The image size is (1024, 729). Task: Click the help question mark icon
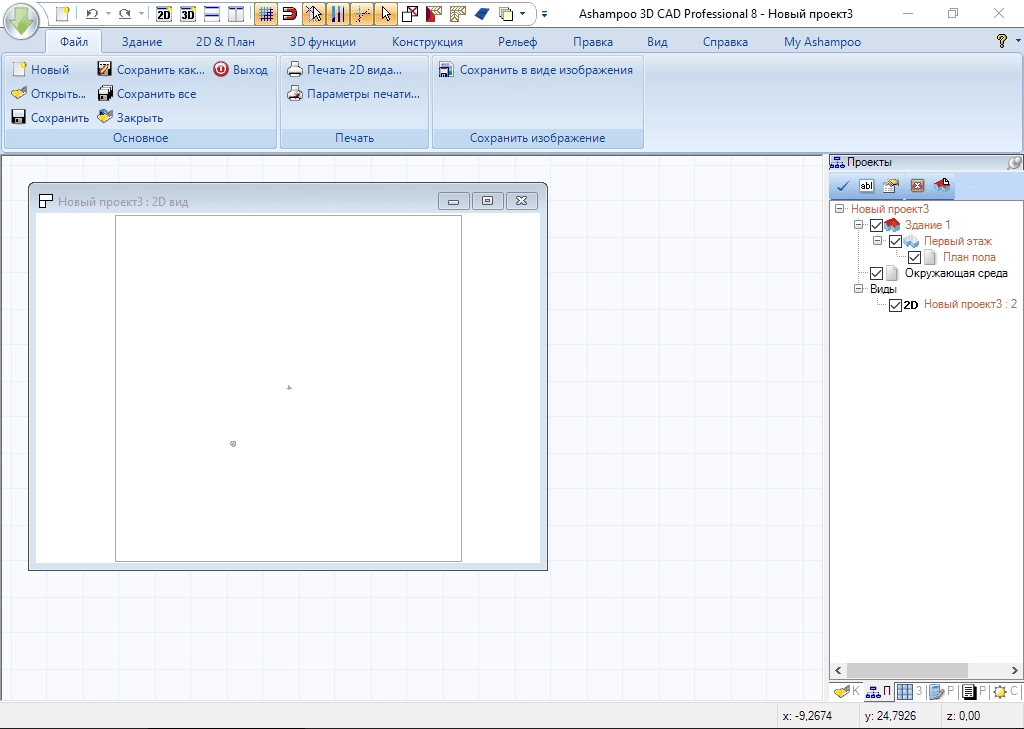tap(1002, 41)
